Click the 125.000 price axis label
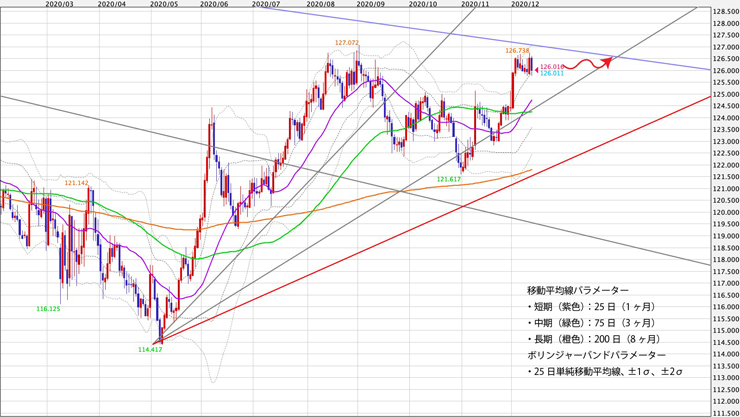Viewport: 740px width, 417px height. point(727,94)
